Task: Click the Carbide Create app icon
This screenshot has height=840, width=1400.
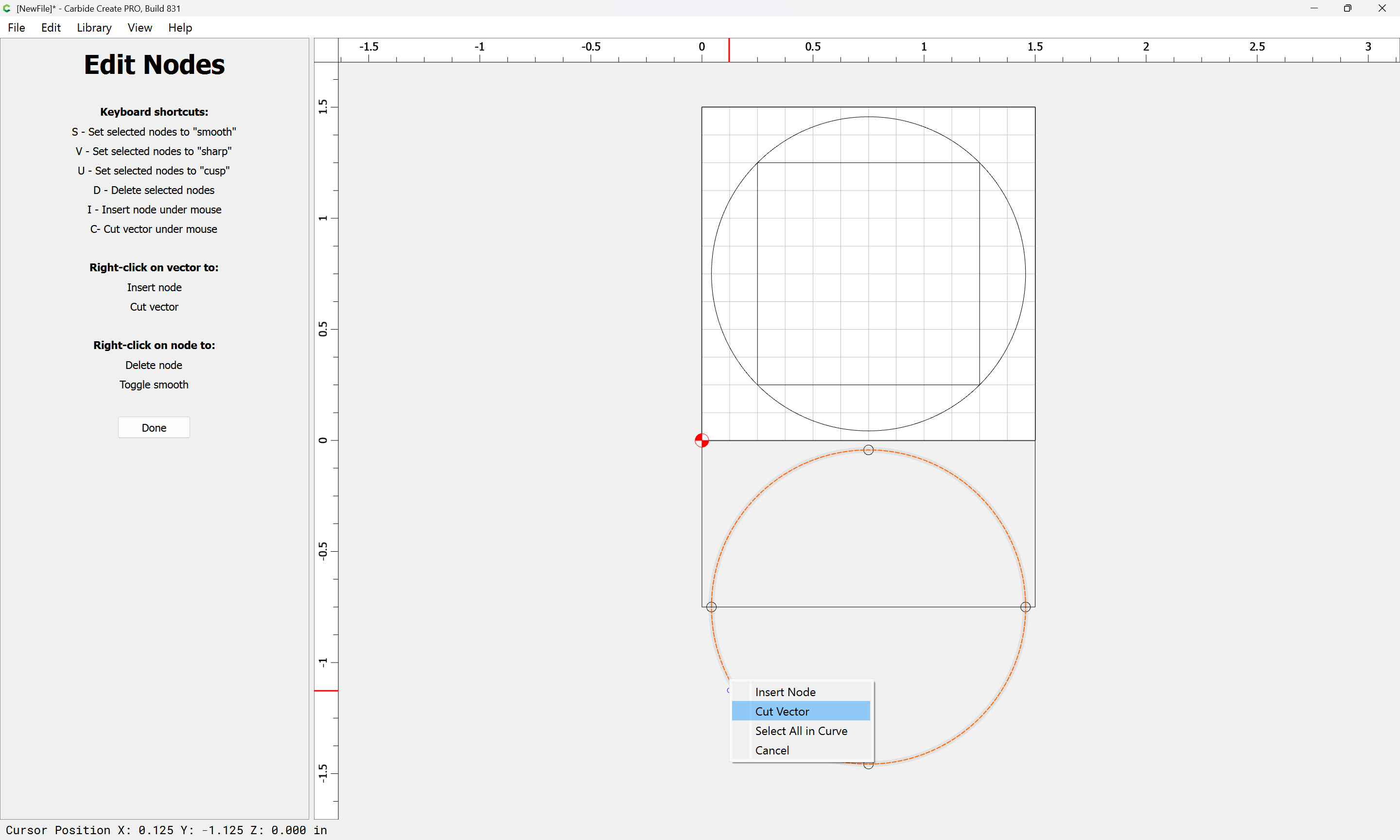Action: 7,8
